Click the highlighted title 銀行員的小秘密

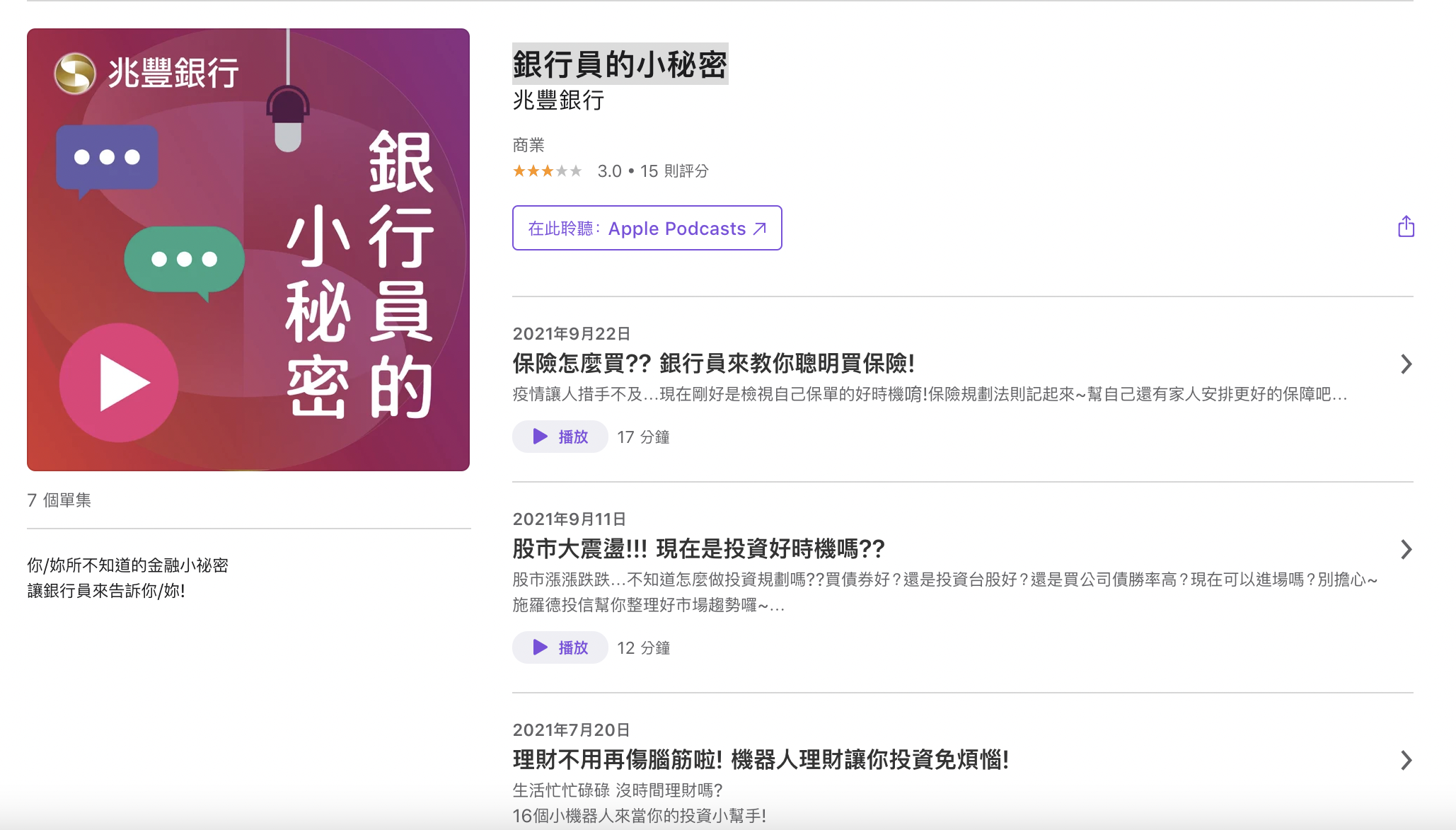[x=620, y=64]
